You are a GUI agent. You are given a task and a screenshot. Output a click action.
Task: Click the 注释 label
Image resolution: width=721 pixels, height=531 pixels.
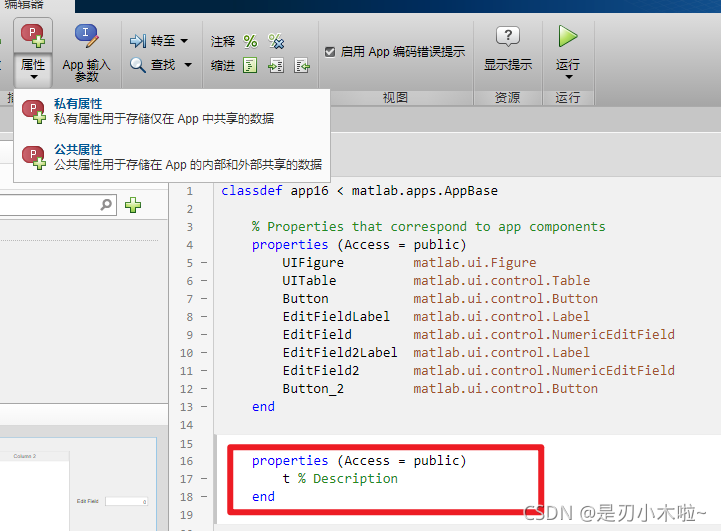pos(223,41)
